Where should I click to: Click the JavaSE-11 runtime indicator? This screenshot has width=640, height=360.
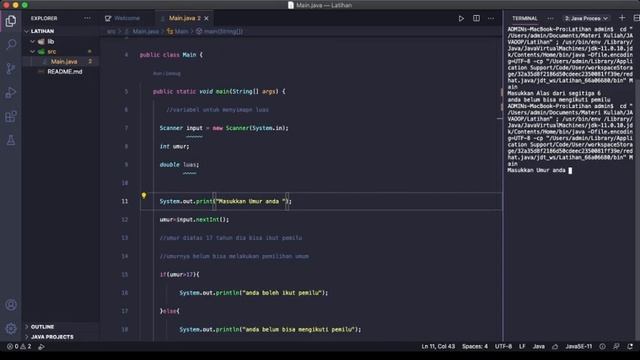pos(579,347)
